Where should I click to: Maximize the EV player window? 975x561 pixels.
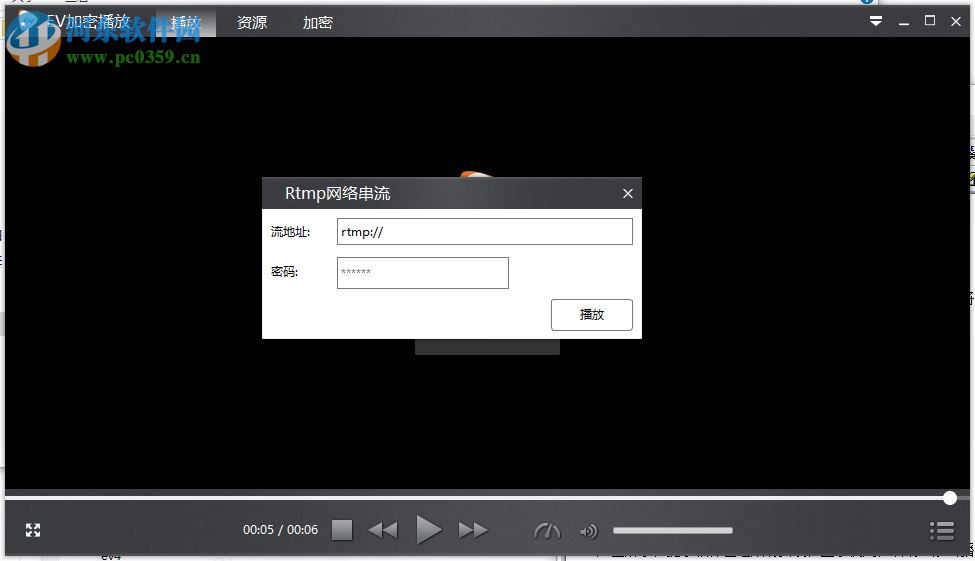[x=930, y=21]
